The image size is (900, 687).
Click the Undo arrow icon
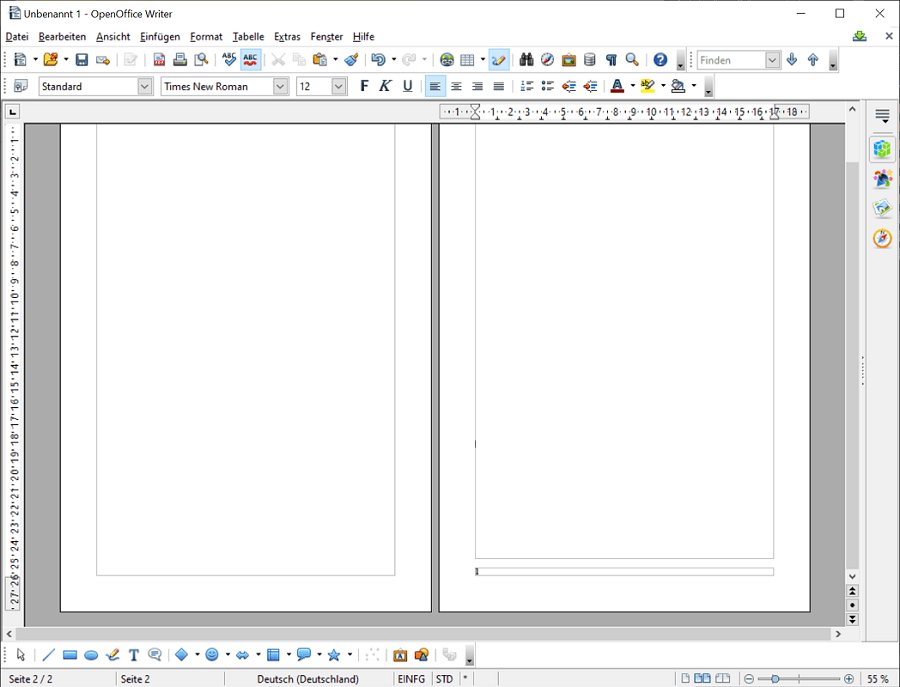(378, 60)
